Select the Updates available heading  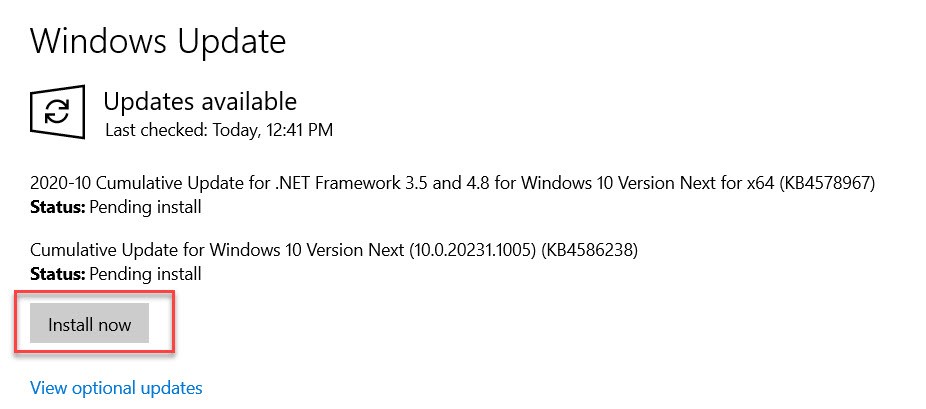pos(200,101)
